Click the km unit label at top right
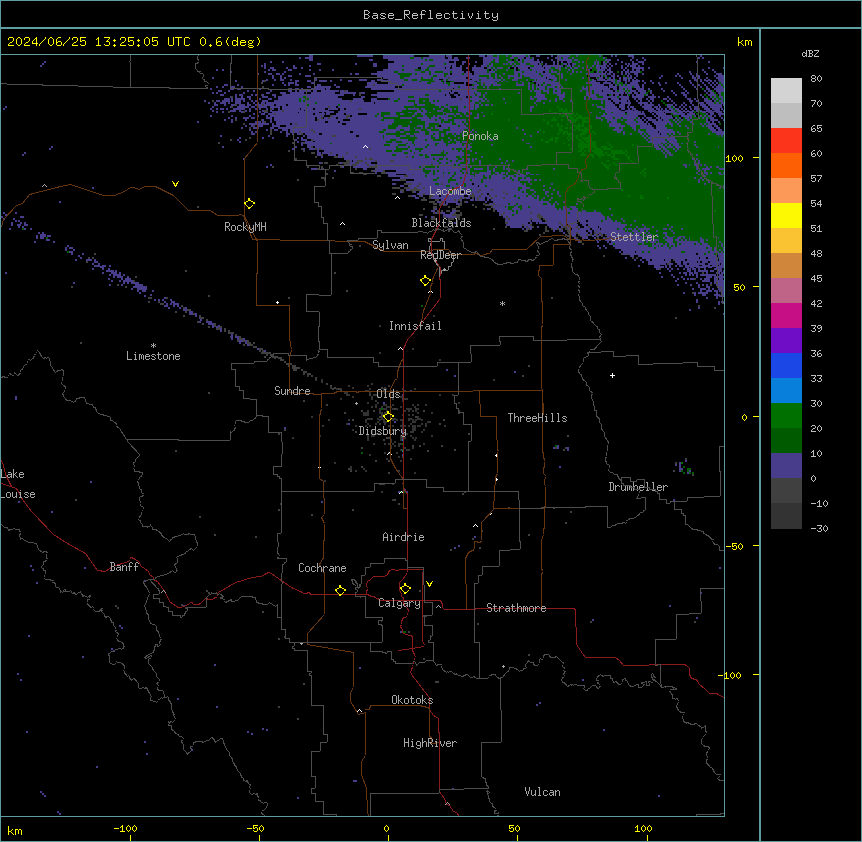862x842 pixels. click(744, 42)
